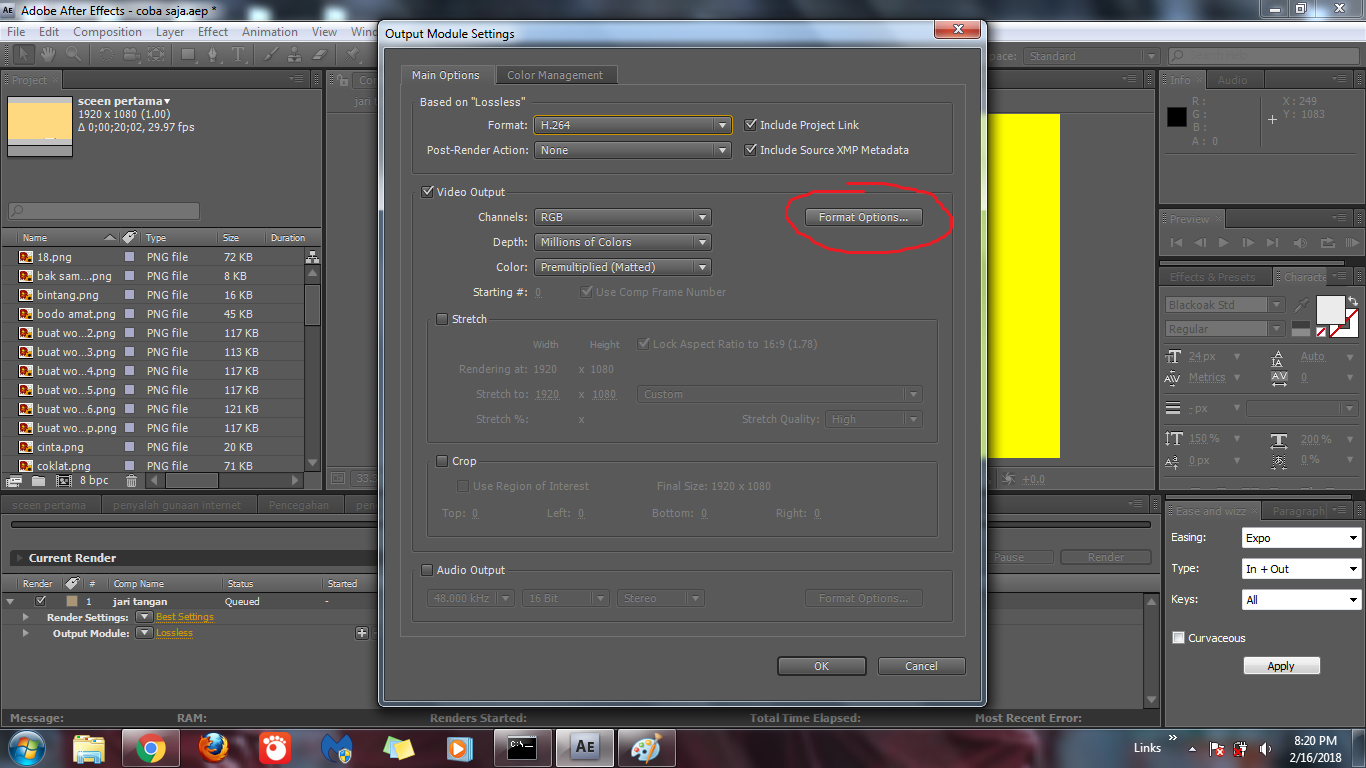Click the trash delete icon in Project panel
The width and height of the screenshot is (1366, 768).
pyautogui.click(x=131, y=481)
